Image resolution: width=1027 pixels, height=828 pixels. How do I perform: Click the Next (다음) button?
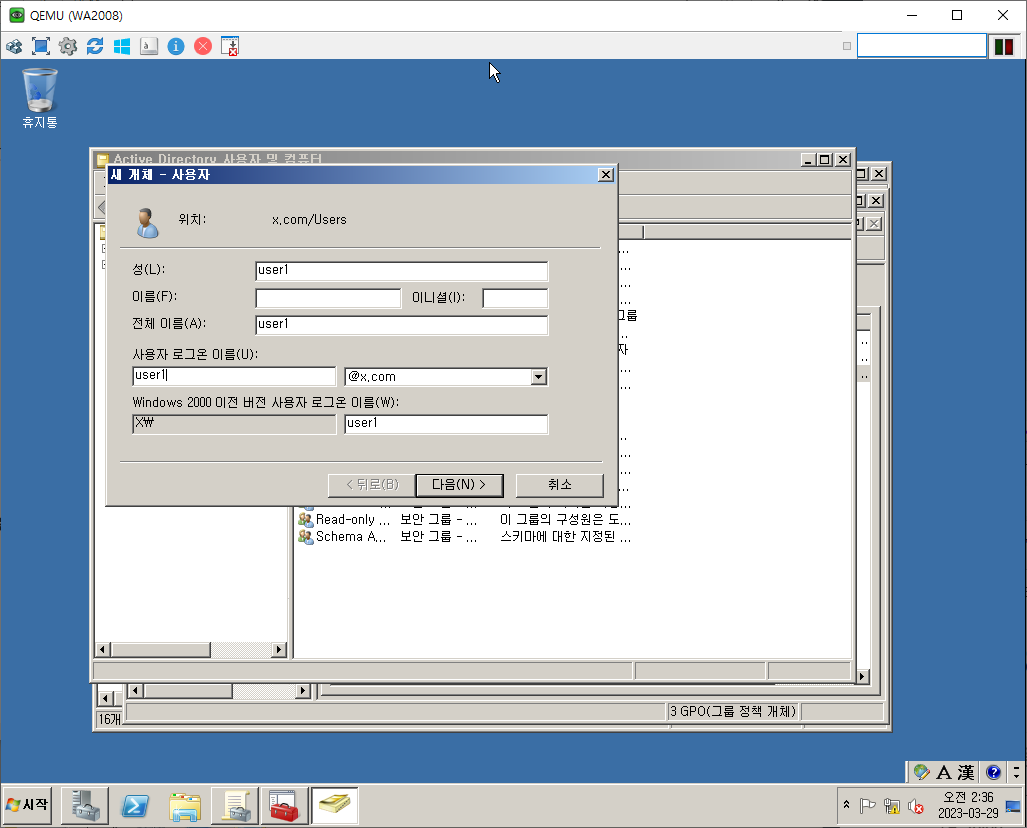click(x=459, y=485)
